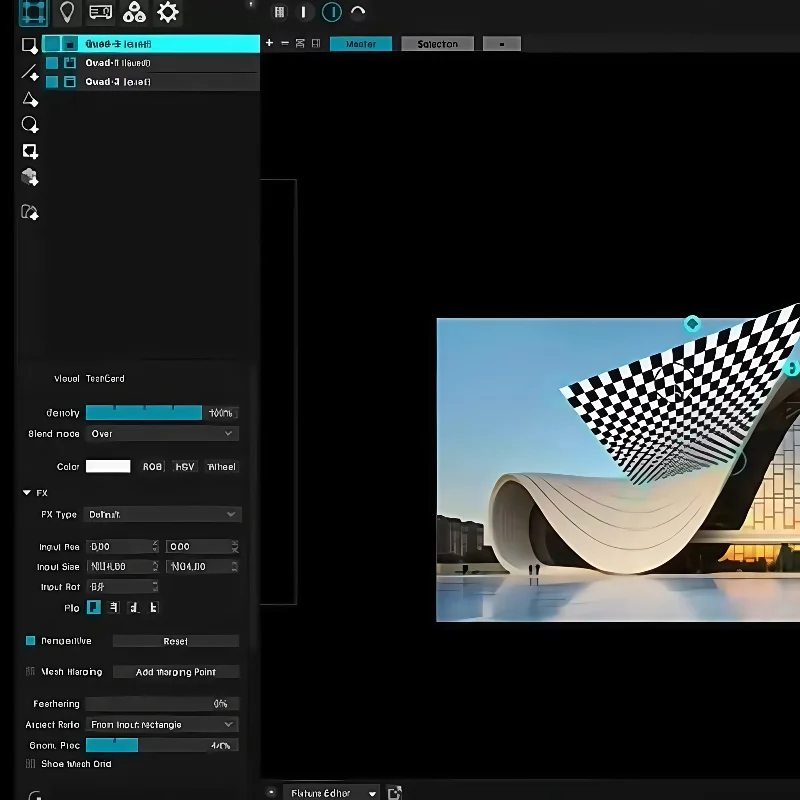Toggle the type icon of second Quad layer
This screenshot has width=800, height=800.
coord(70,63)
